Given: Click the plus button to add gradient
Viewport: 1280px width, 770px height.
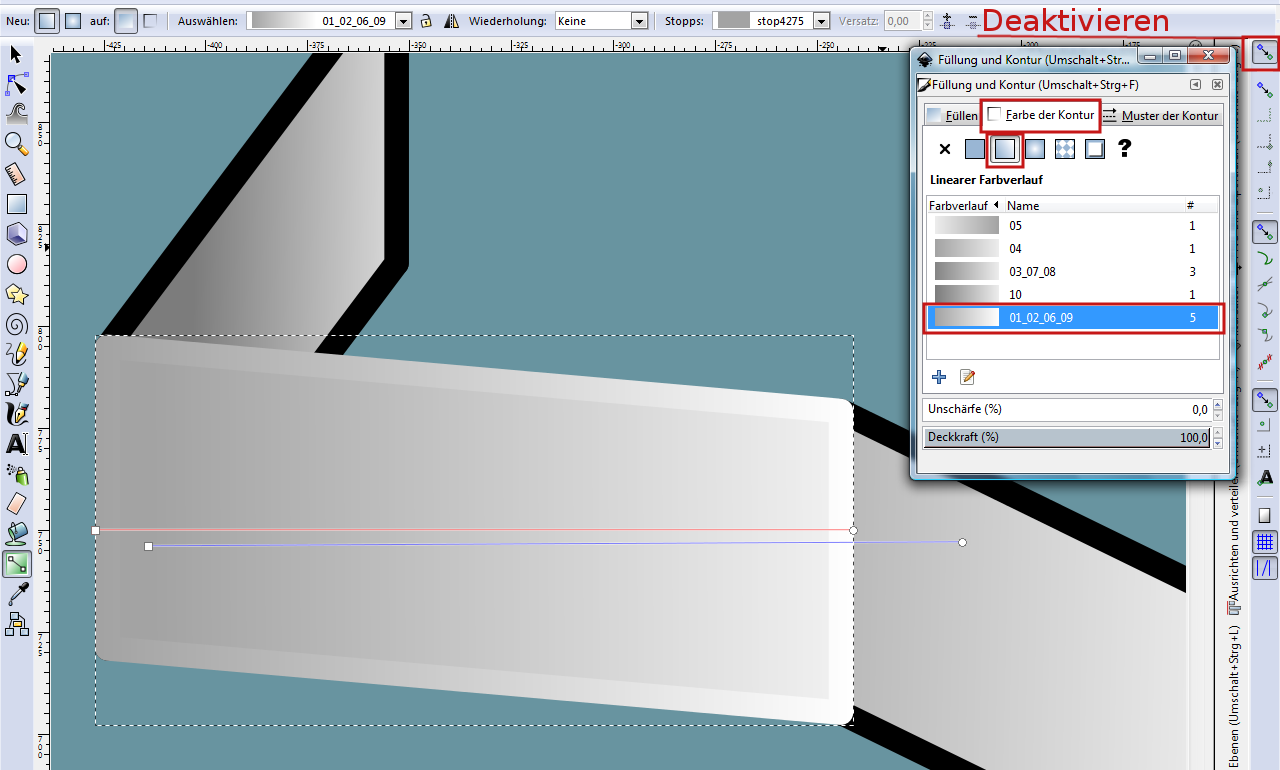Looking at the screenshot, I should [x=939, y=377].
